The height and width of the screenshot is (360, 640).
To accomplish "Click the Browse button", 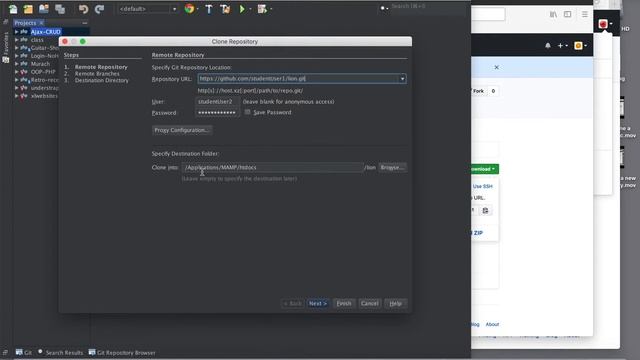I will pos(392,167).
